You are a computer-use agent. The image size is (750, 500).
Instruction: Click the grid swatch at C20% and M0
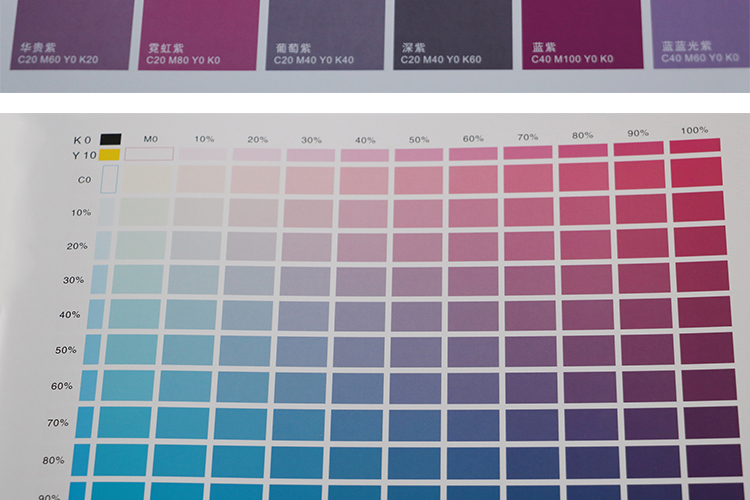click(141, 245)
